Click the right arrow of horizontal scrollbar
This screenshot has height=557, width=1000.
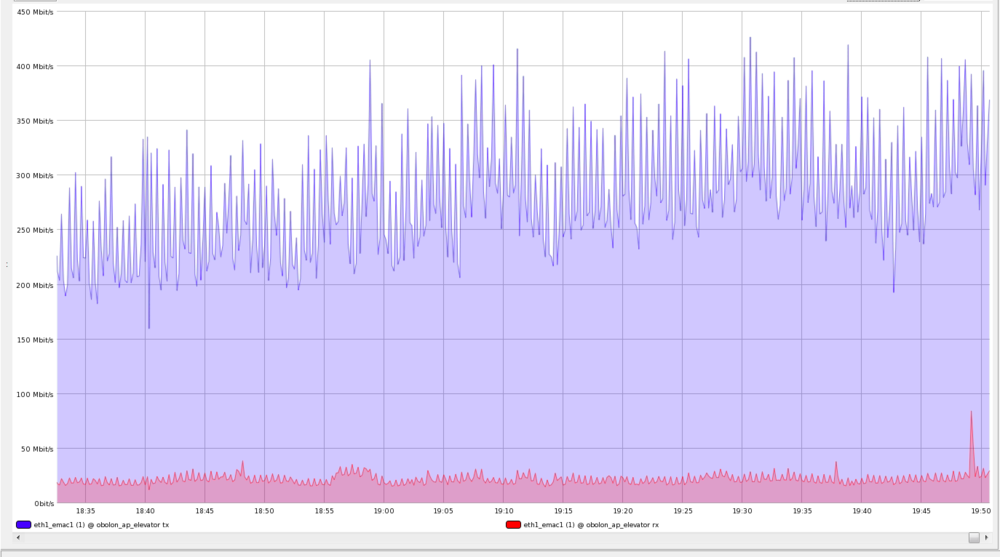[987, 538]
